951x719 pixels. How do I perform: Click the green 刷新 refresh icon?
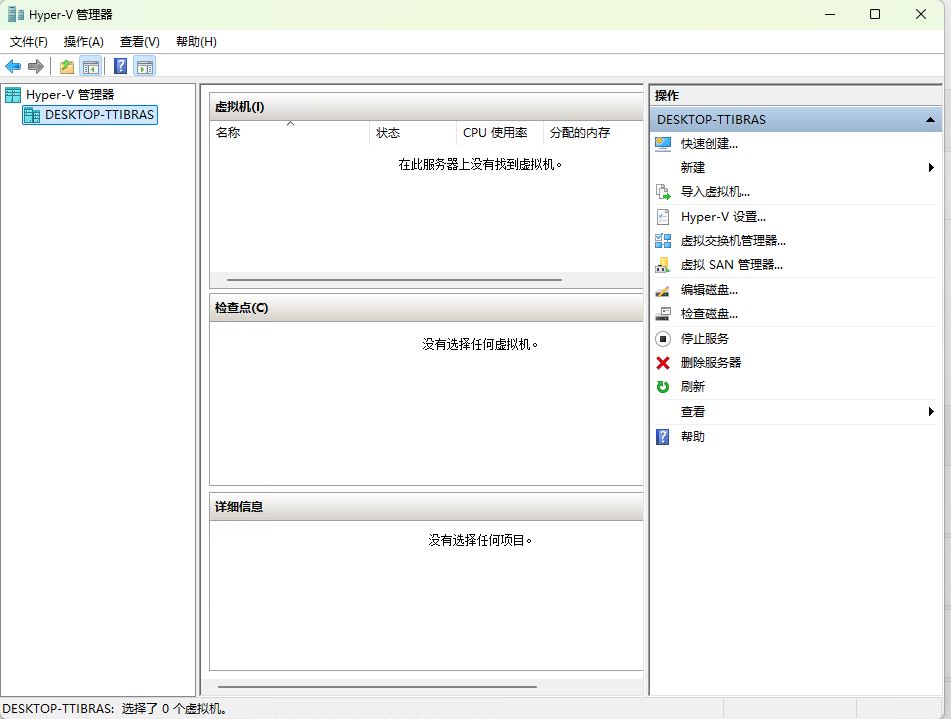tap(663, 387)
